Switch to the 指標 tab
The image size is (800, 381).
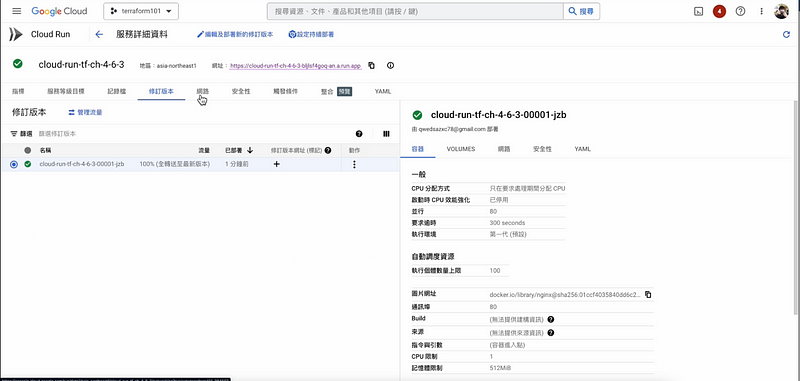tap(18, 91)
